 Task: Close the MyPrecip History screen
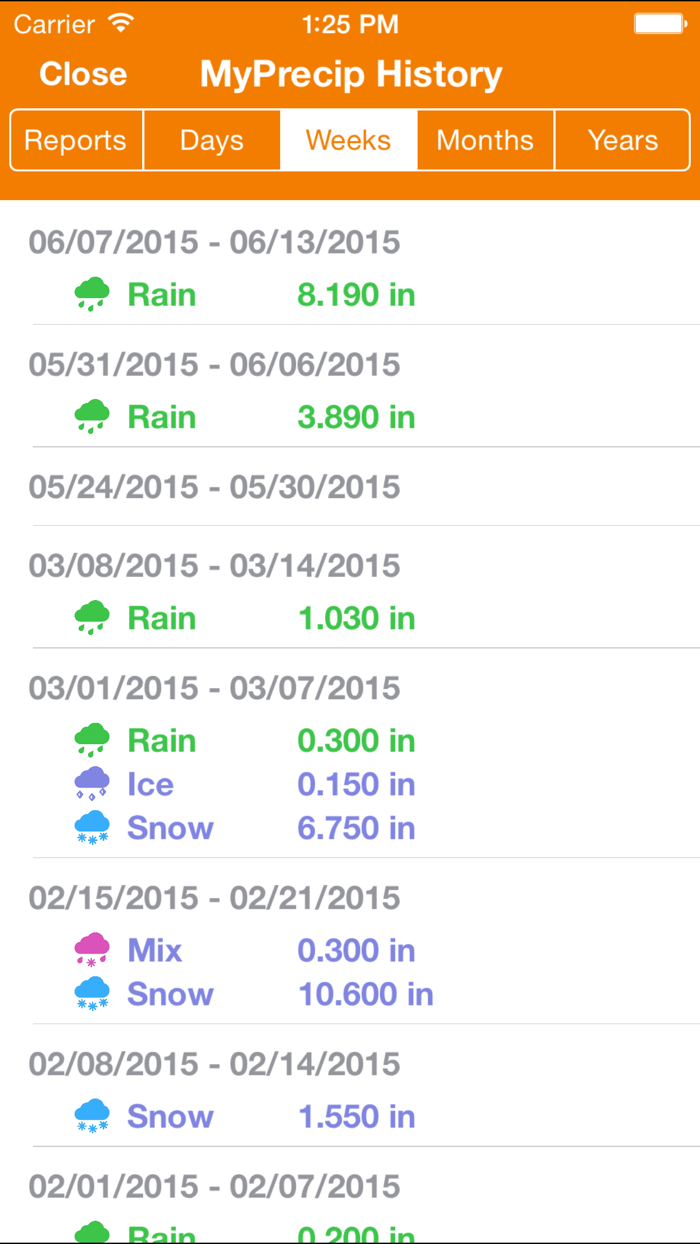coord(83,74)
